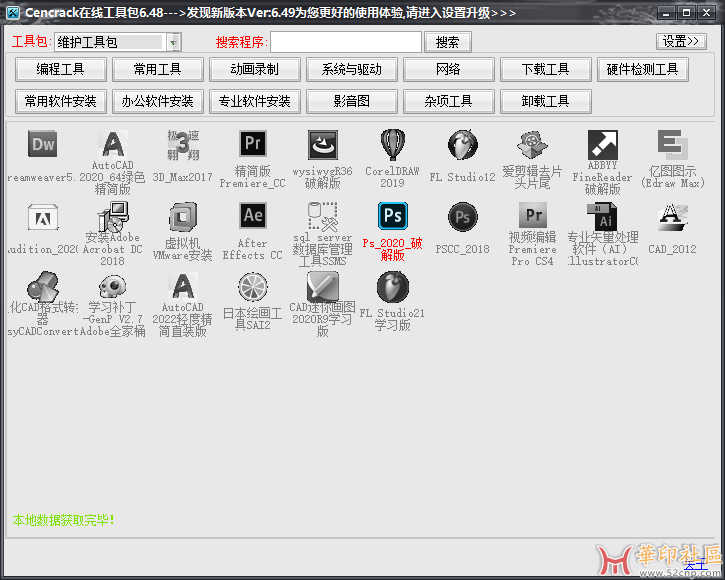Expand the 工具包 dropdown arrow

[173, 43]
